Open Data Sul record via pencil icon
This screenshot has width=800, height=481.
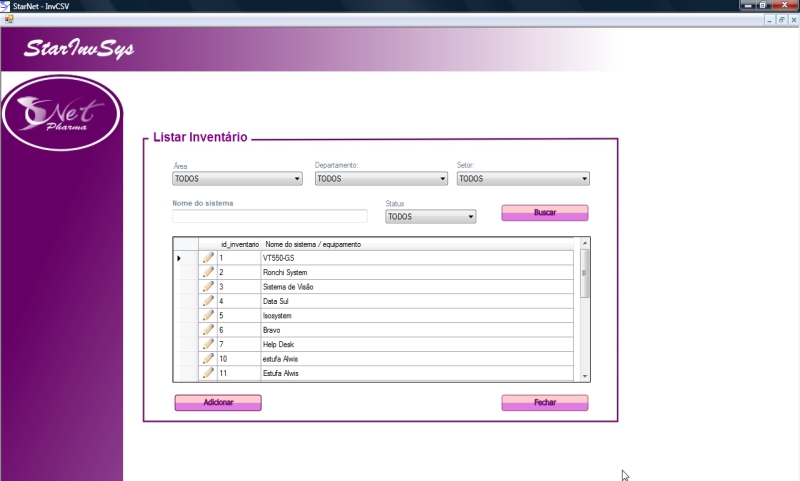208,301
